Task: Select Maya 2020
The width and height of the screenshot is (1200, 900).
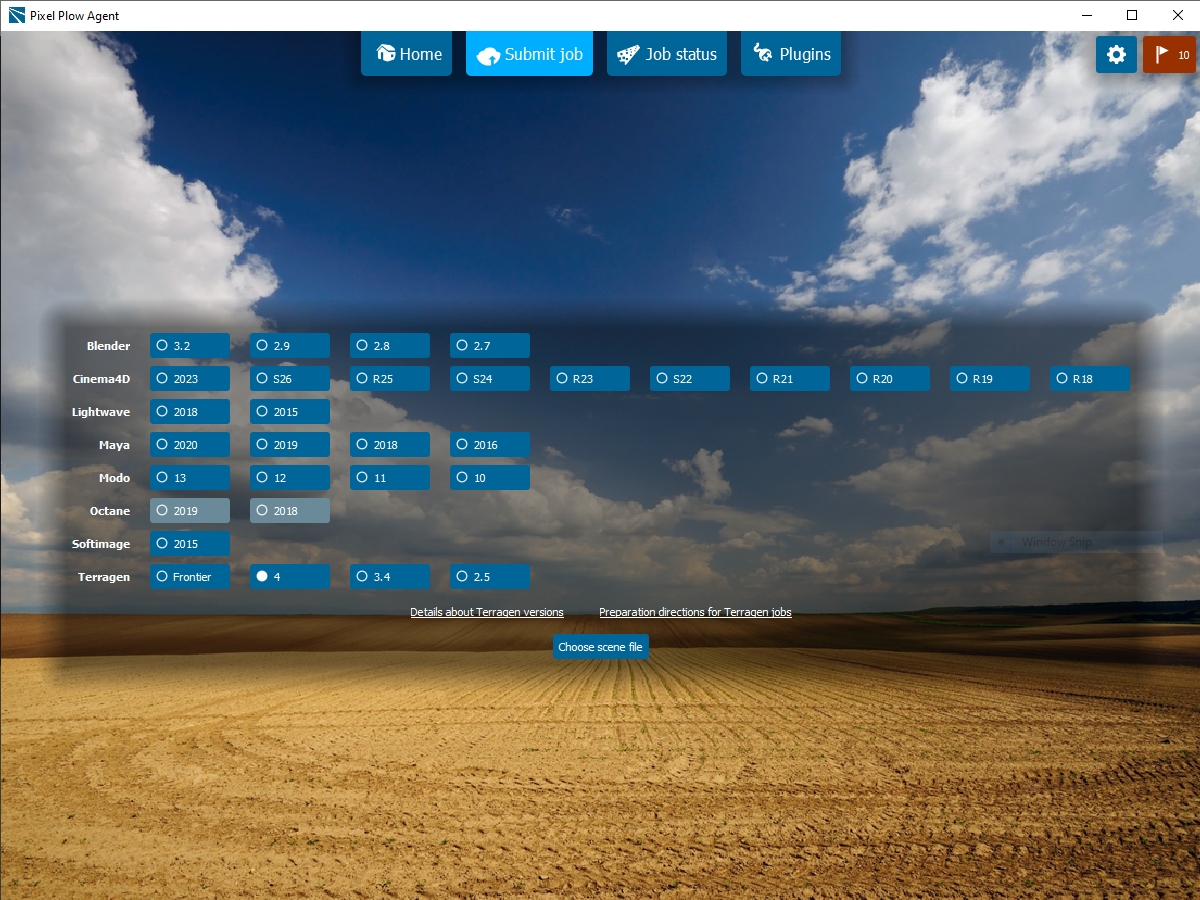Action: point(190,445)
